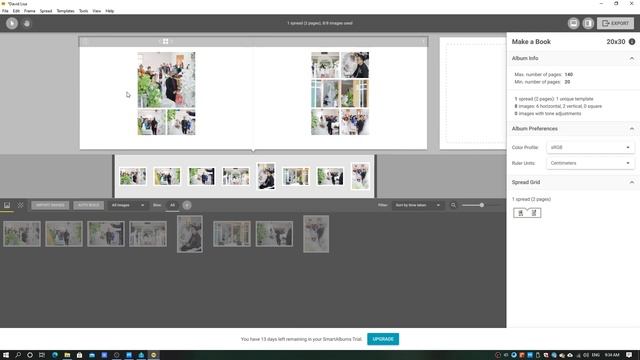Image resolution: width=640 pixels, height=360 pixels.
Task: Open the Spread menu
Action: pos(46,11)
